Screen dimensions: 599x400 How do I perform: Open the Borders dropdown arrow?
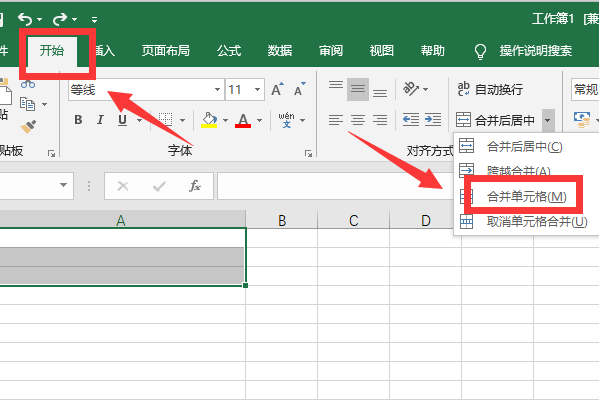pos(183,120)
